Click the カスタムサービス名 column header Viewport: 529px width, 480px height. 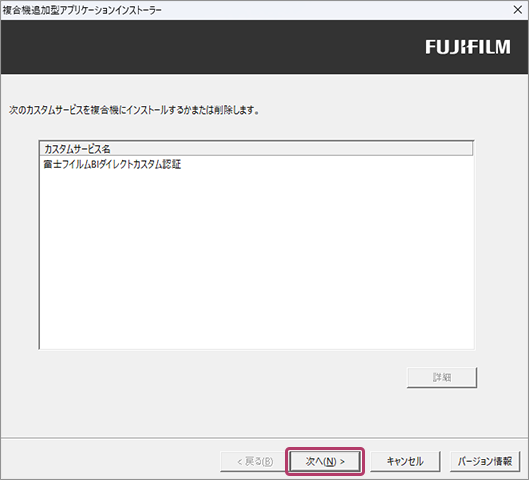77,149
